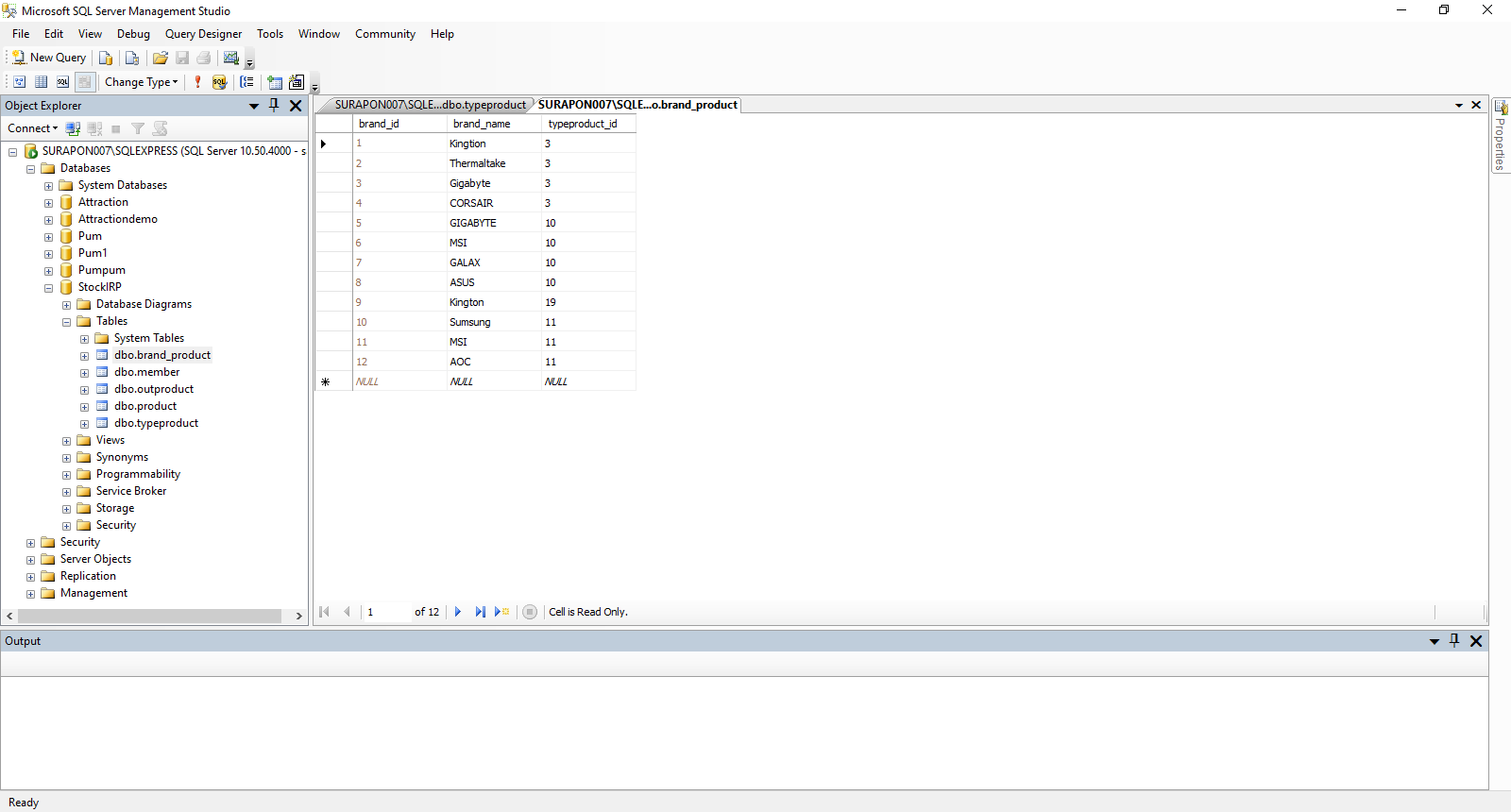Image resolution: width=1511 pixels, height=812 pixels.
Task: Go to the next row navigation arrow
Action: click(x=458, y=612)
